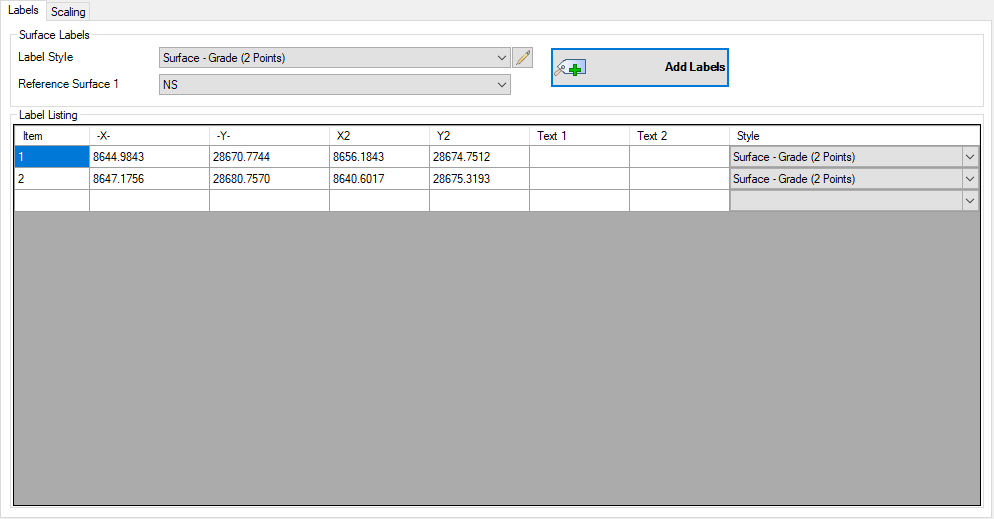Click X2 value 8656.1843 cell
The height and width of the screenshot is (519, 994).
point(379,157)
